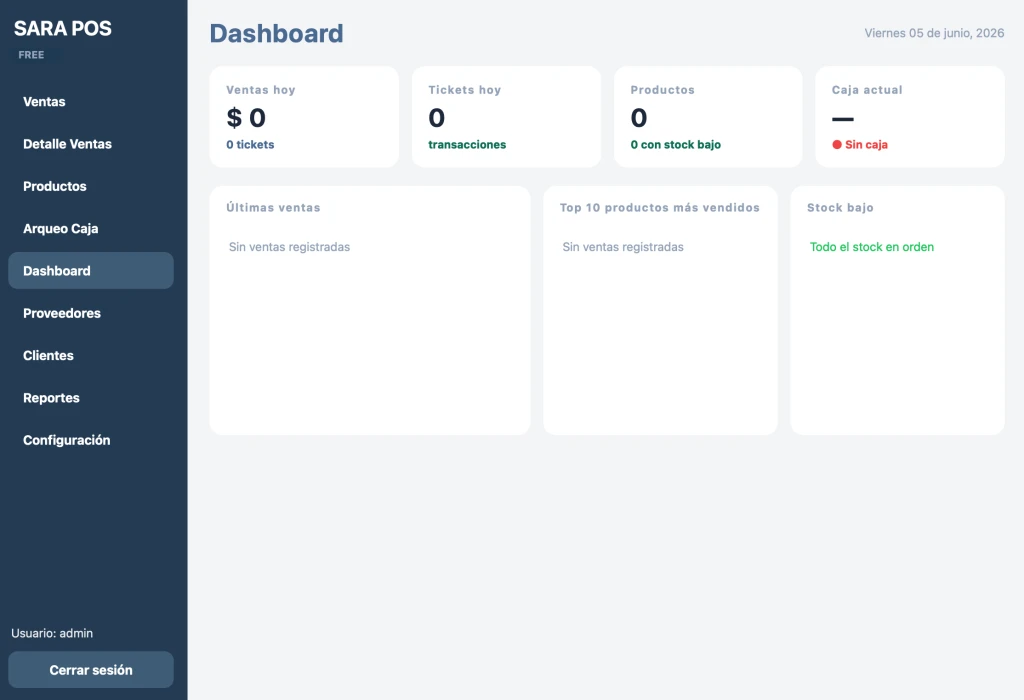The width and height of the screenshot is (1024, 700).
Task: Select the Tickets hoy card
Action: (507, 117)
